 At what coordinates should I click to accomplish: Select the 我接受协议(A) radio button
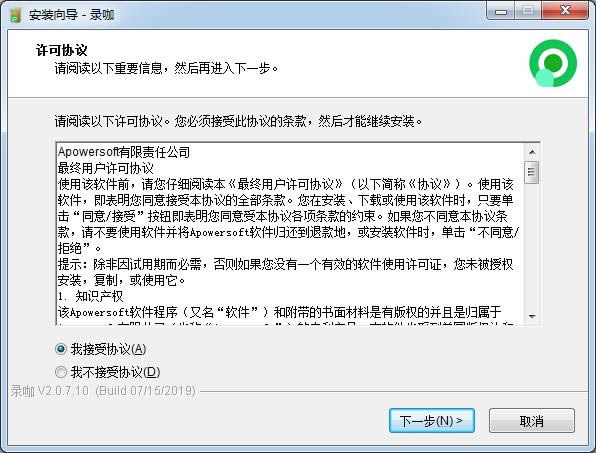[61, 349]
